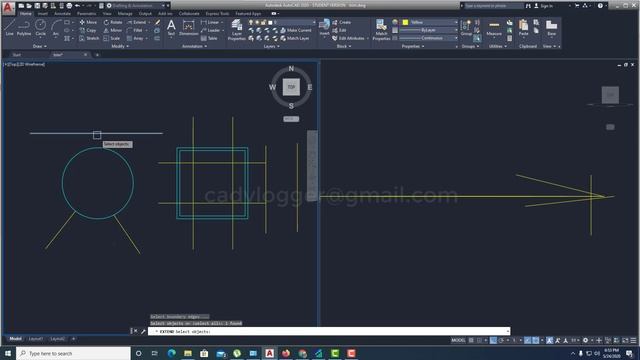The height and width of the screenshot is (360, 640).
Task: Activate the Stretch command
Action: pyautogui.click(x=89, y=38)
